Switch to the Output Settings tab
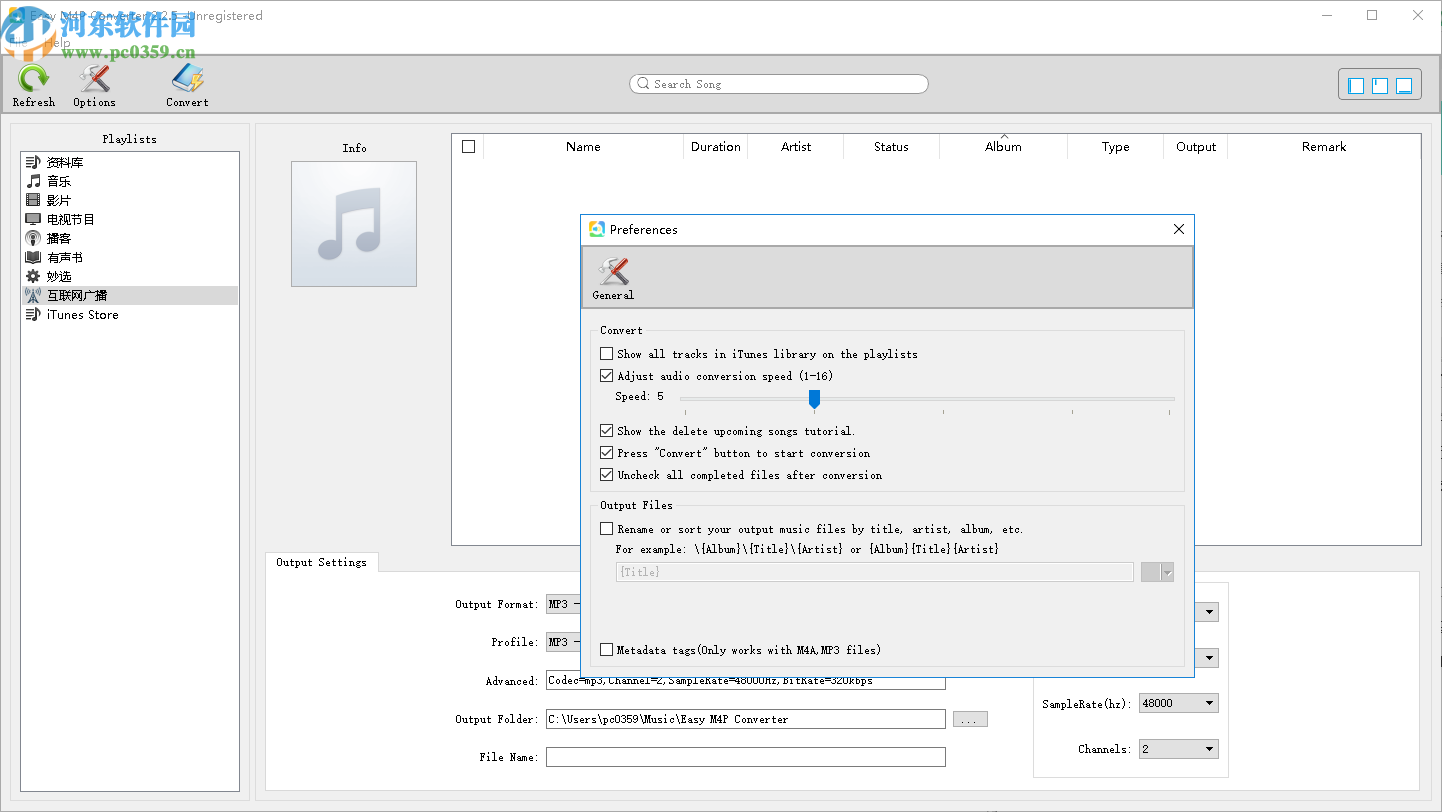The height and width of the screenshot is (812, 1442). [322, 562]
